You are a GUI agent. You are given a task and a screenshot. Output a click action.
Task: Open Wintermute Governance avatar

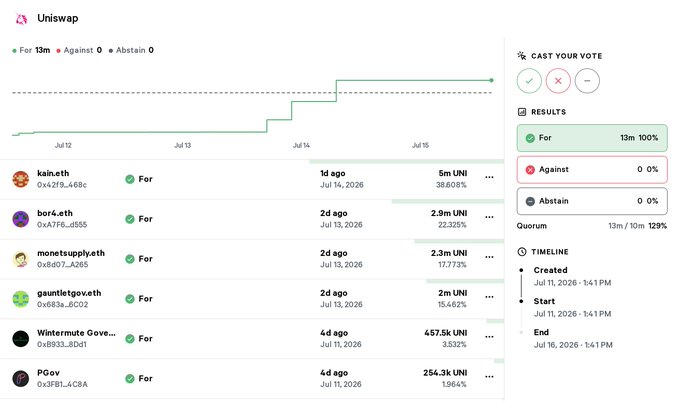pyautogui.click(x=20, y=339)
